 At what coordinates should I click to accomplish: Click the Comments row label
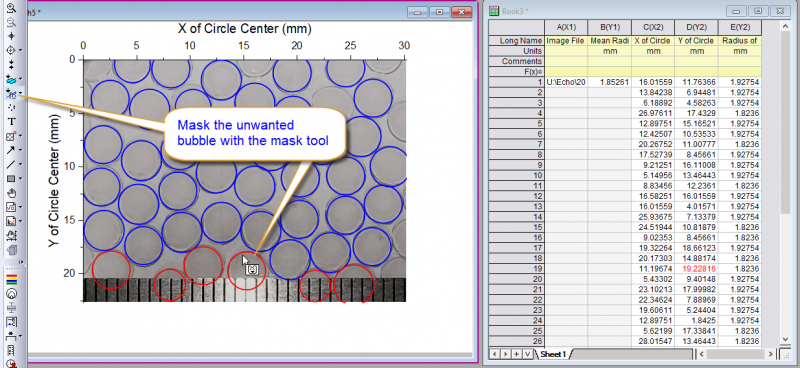click(x=516, y=61)
